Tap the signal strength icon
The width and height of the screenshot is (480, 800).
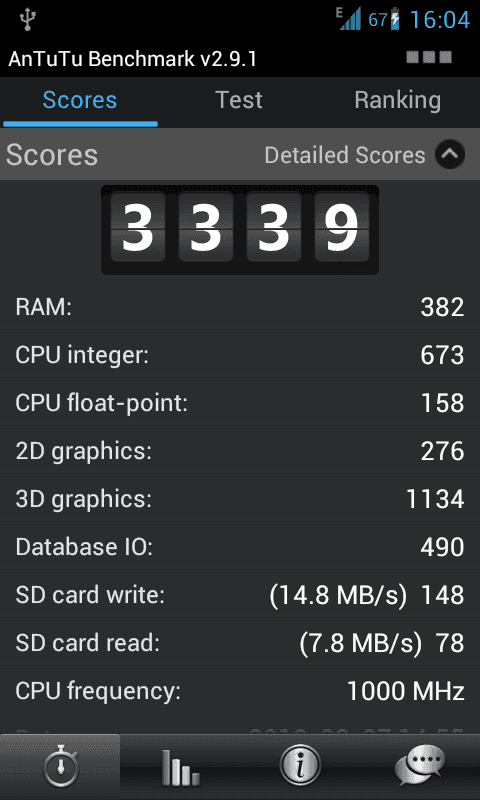(349, 18)
